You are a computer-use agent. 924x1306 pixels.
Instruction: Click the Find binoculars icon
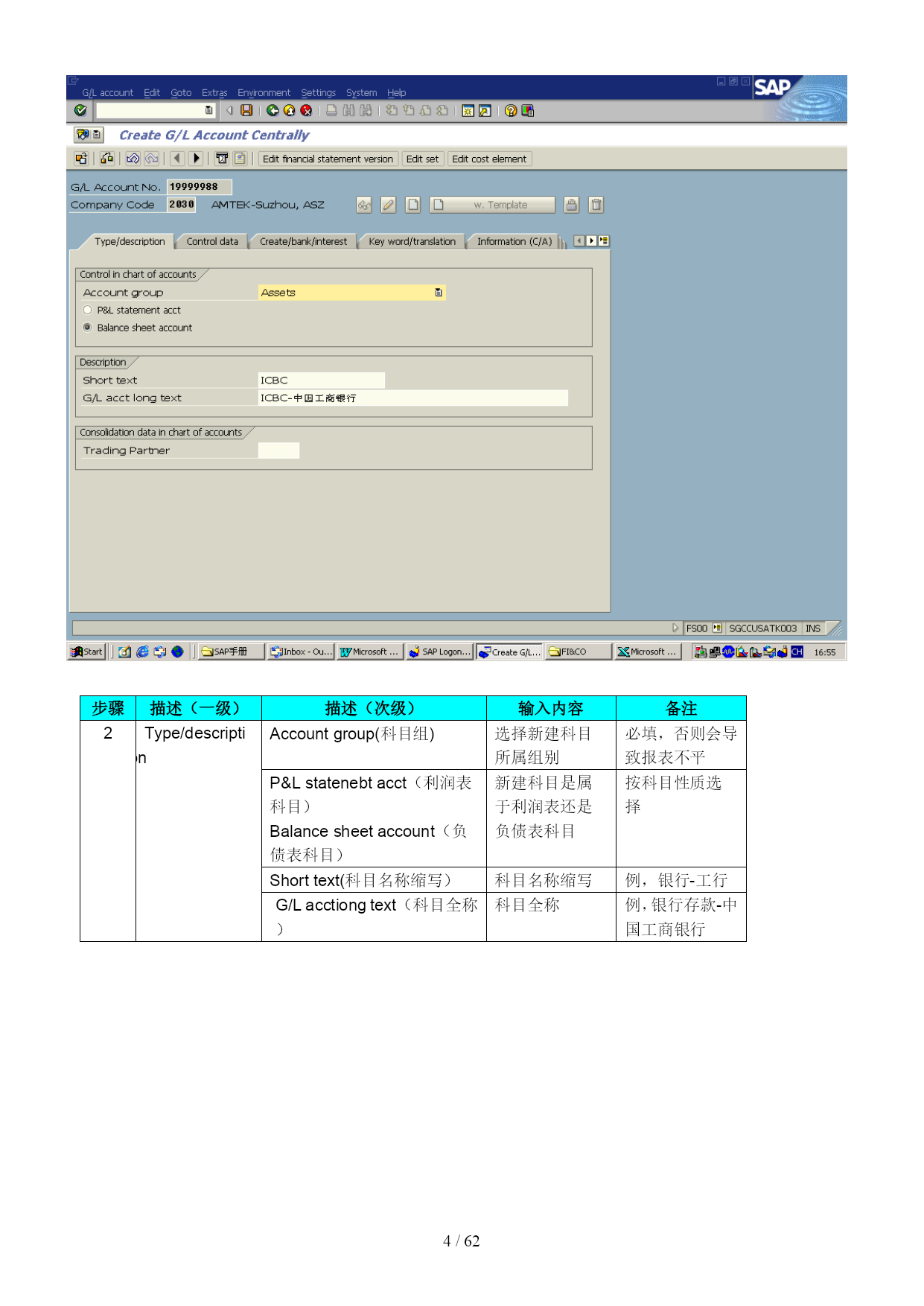(348, 111)
